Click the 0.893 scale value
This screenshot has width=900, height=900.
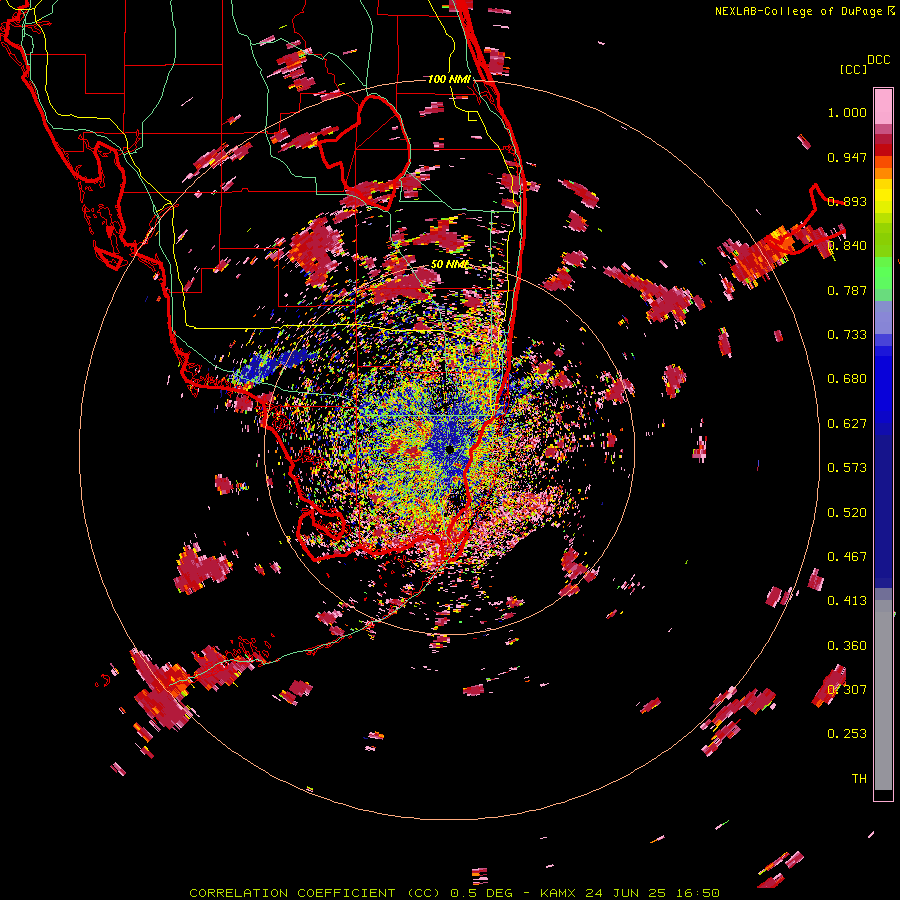(847, 201)
